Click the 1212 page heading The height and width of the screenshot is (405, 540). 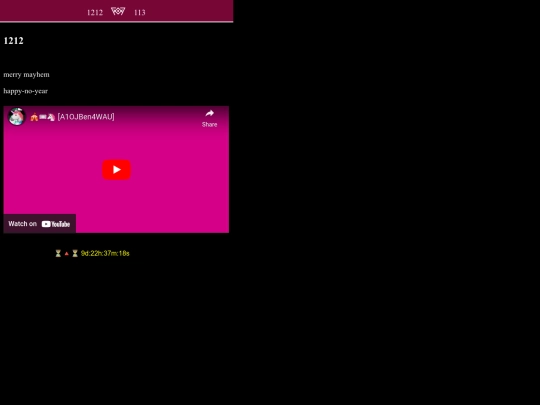13,41
